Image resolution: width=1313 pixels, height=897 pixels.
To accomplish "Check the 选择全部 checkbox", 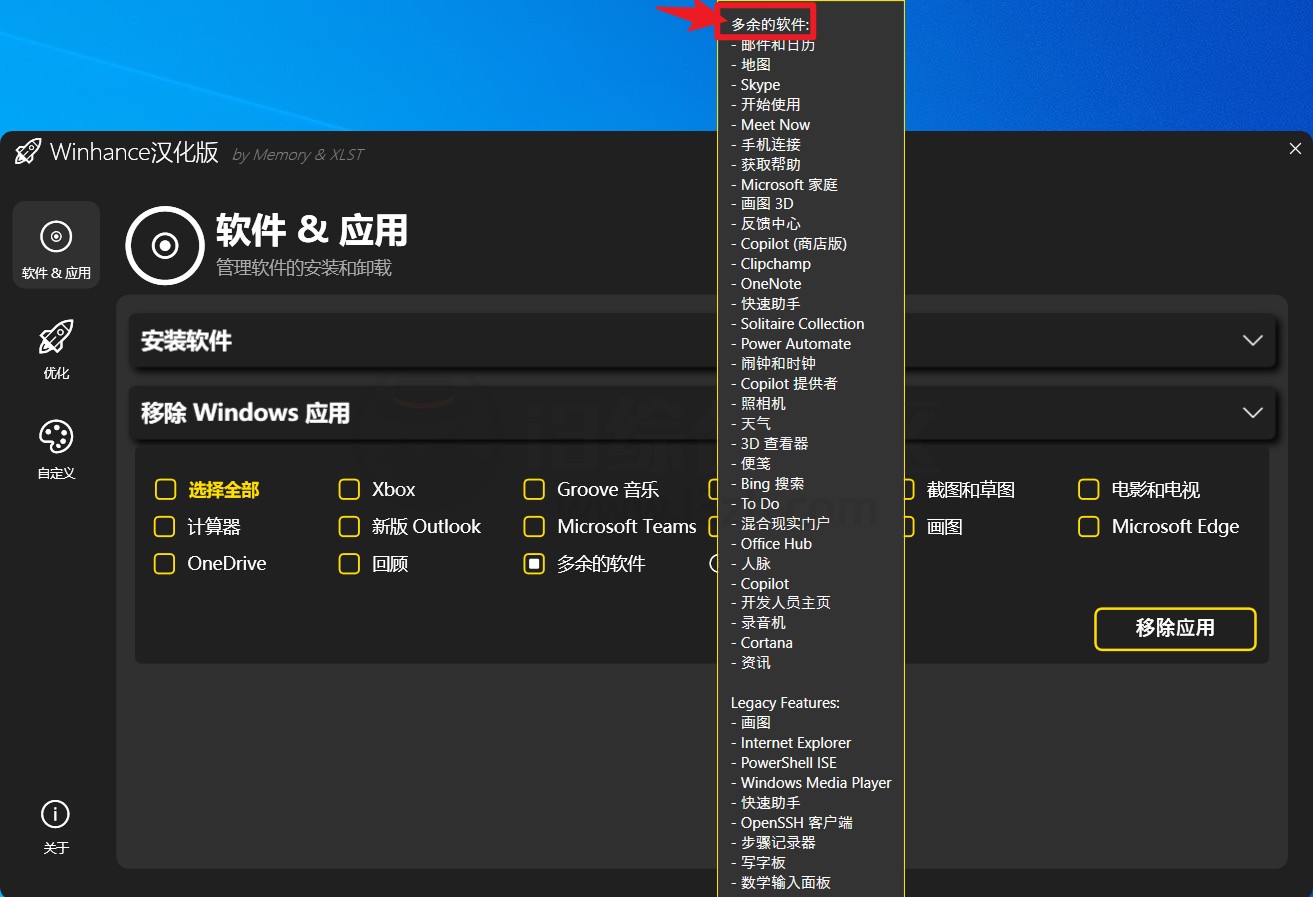I will (x=164, y=489).
